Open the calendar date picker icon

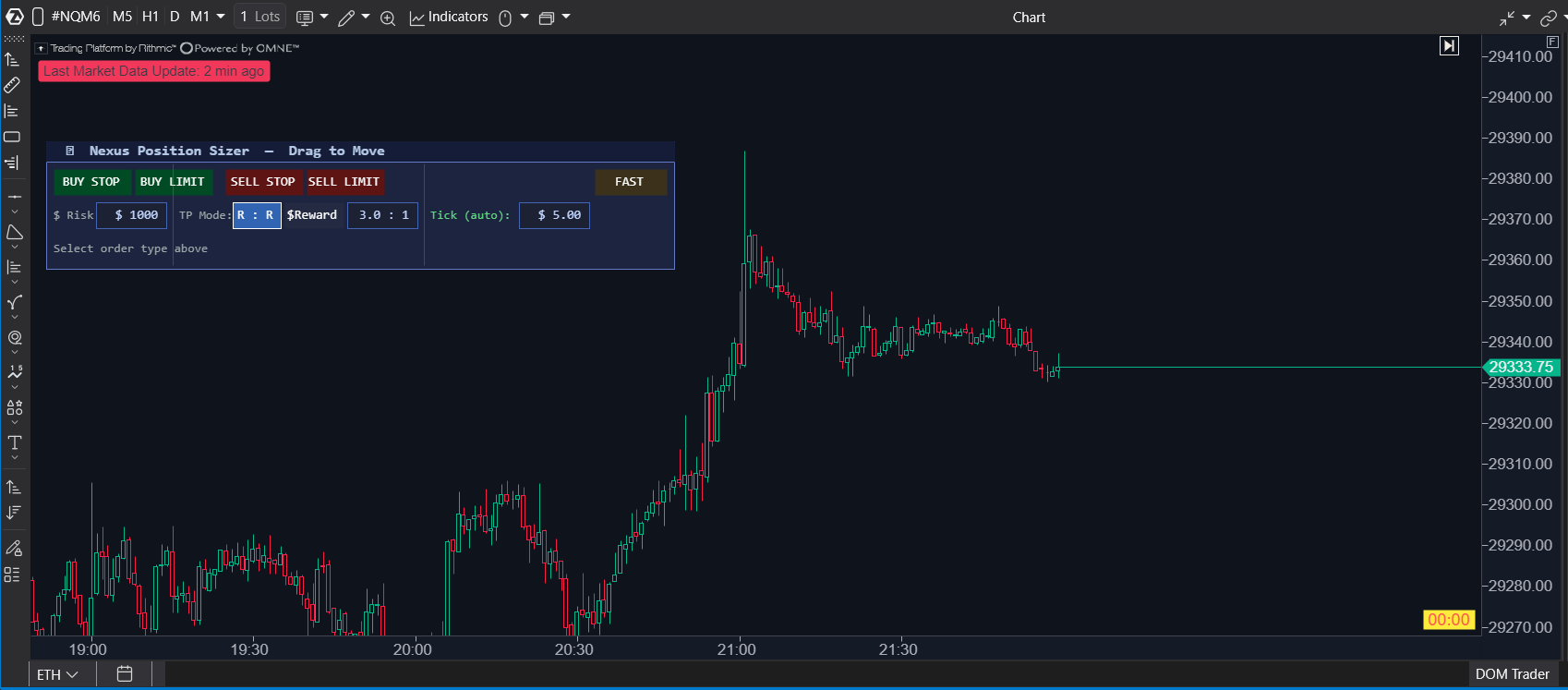click(x=125, y=674)
